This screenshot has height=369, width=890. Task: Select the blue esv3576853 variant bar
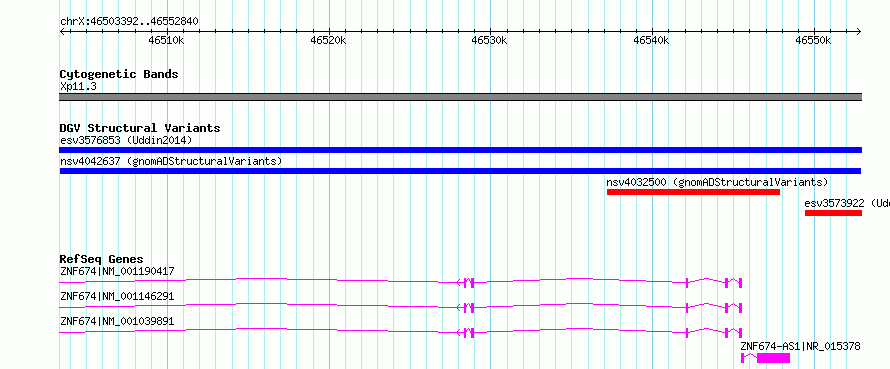point(460,150)
